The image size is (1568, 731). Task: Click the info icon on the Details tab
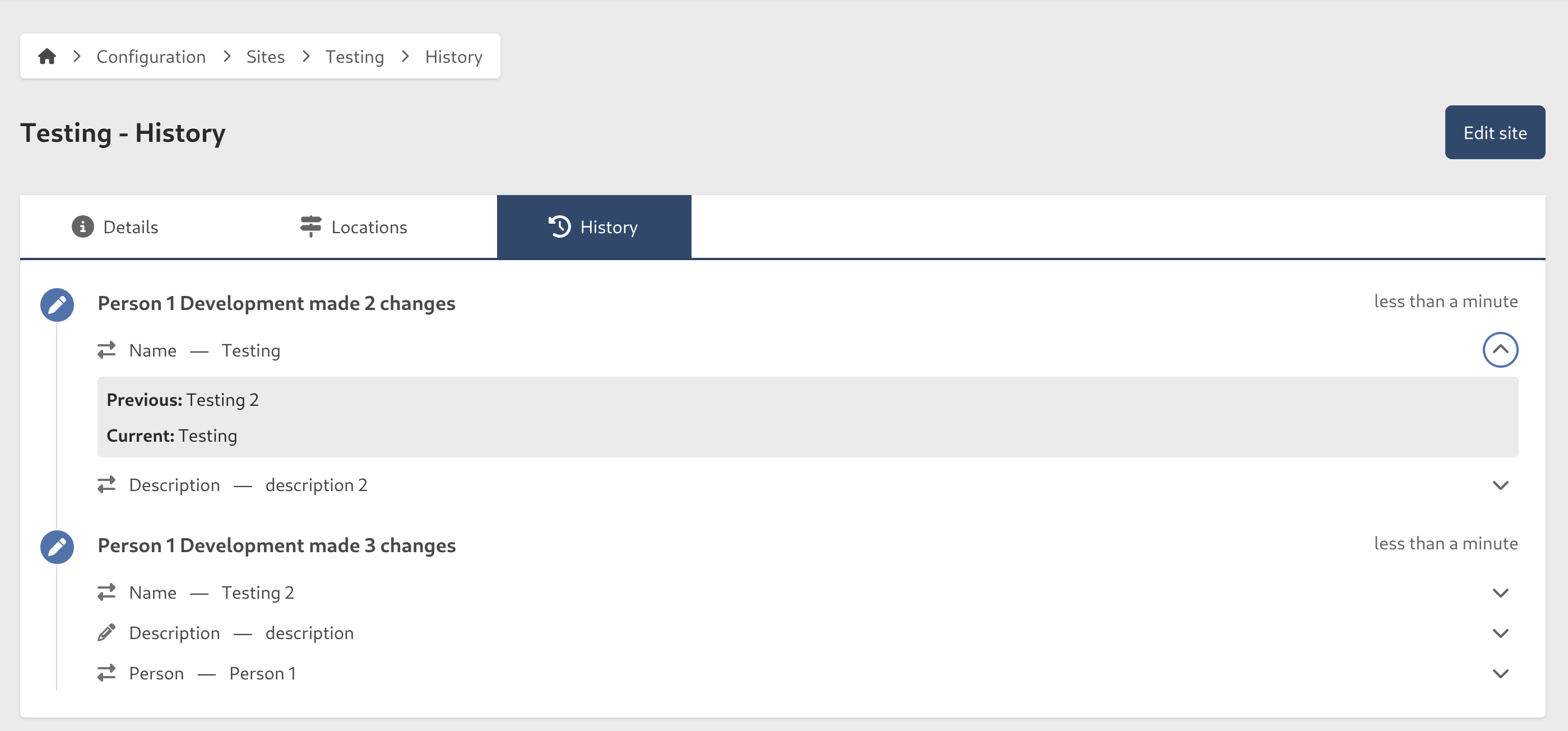pos(82,226)
